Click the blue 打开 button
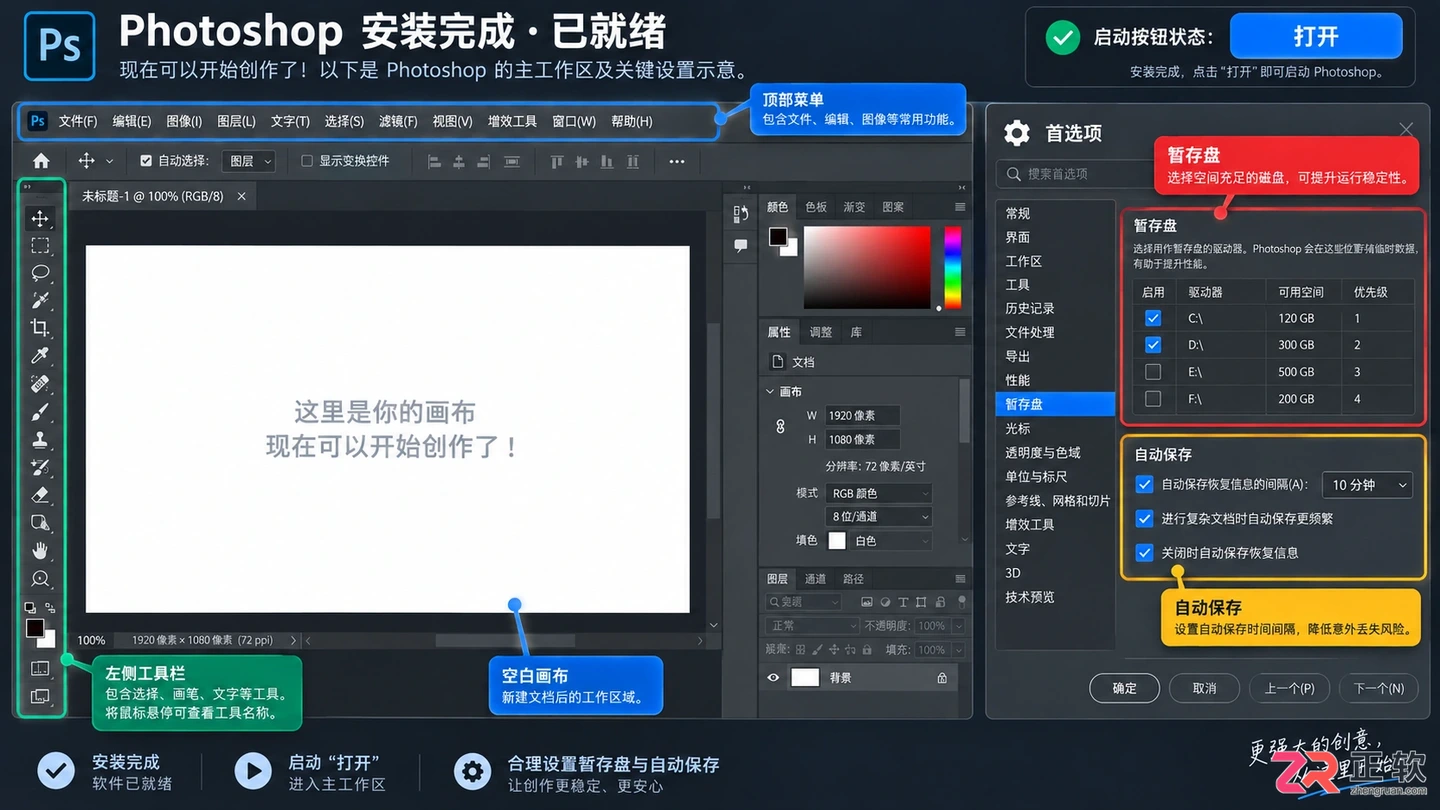Image resolution: width=1440 pixels, height=810 pixels. click(x=1316, y=37)
